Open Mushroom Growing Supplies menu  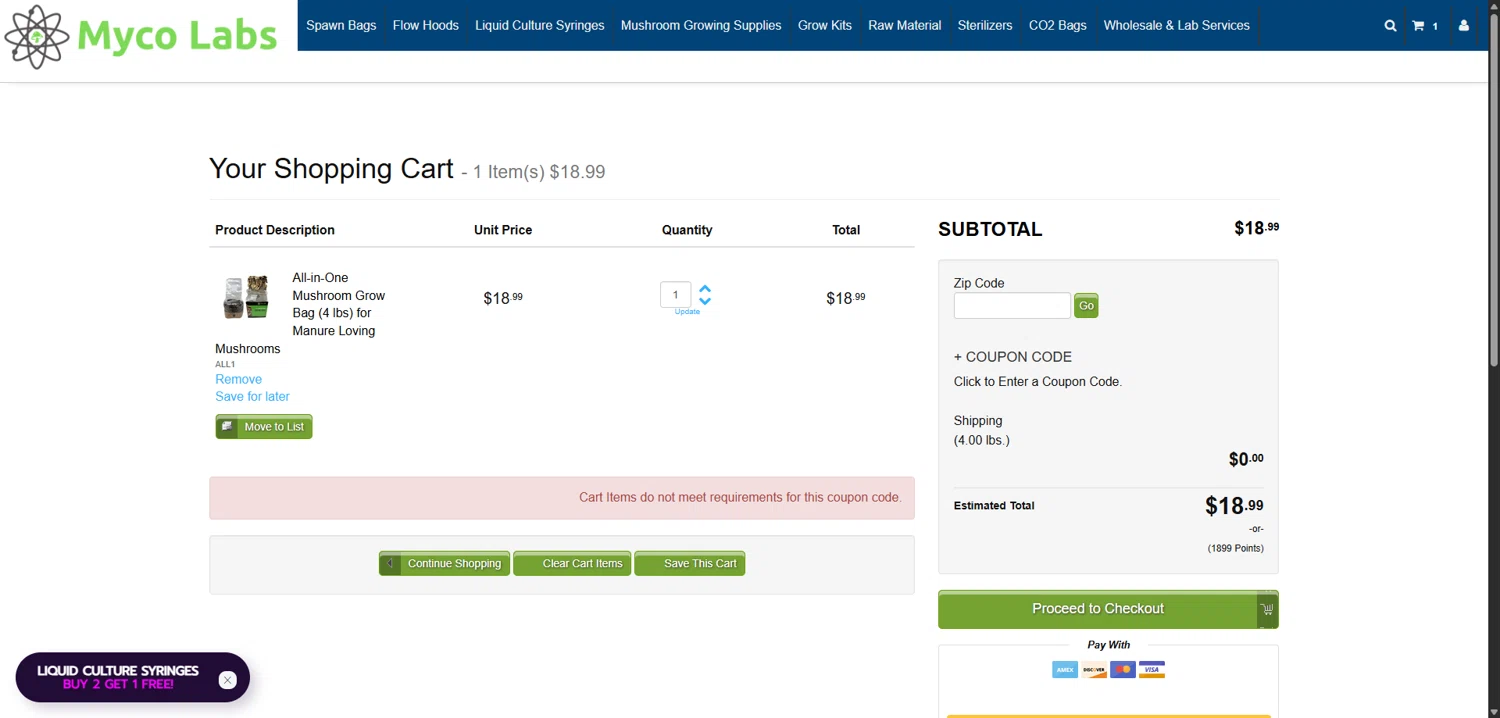701,25
